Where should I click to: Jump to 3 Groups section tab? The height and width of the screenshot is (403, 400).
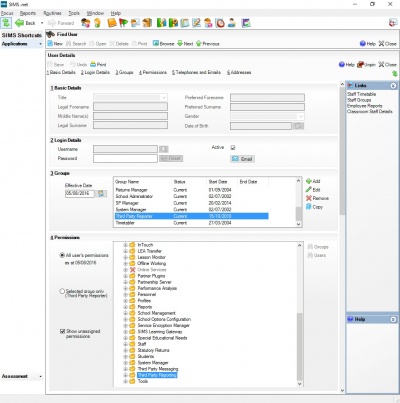tap(124, 72)
